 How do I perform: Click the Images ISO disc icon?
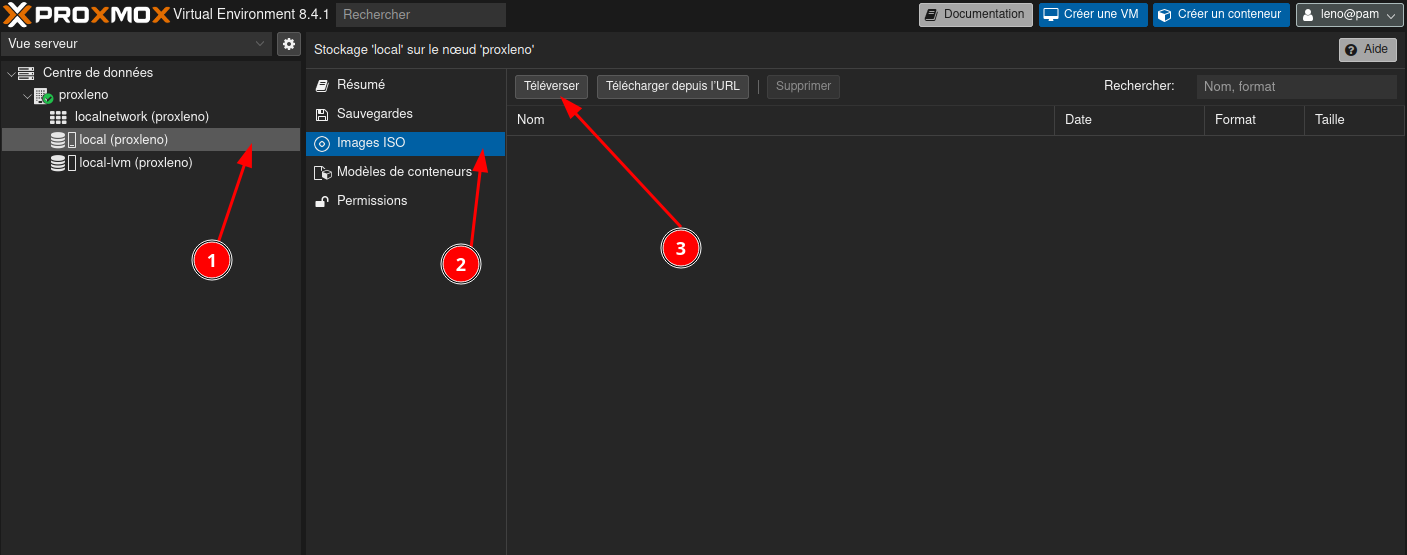coord(322,144)
